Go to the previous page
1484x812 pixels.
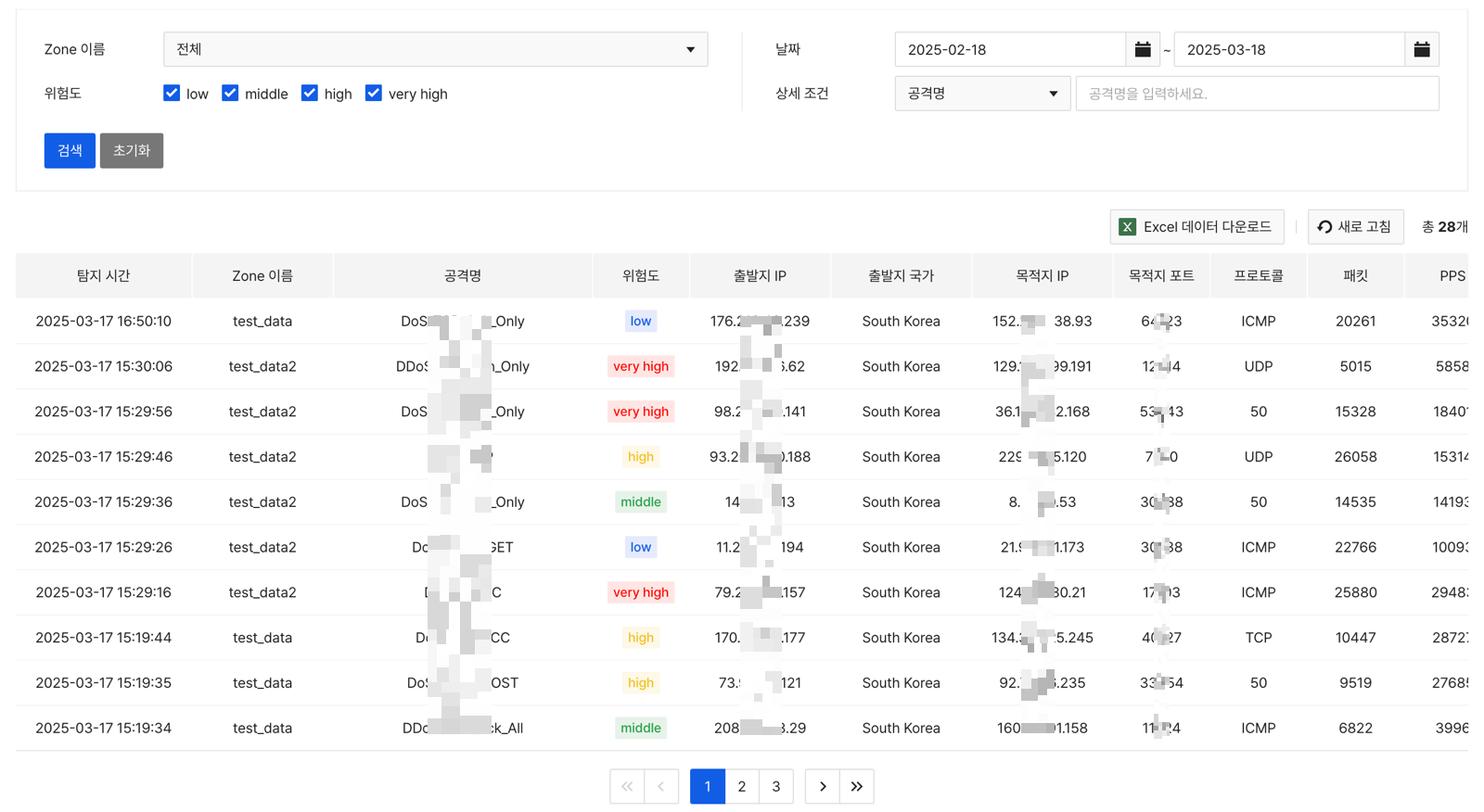click(x=661, y=787)
